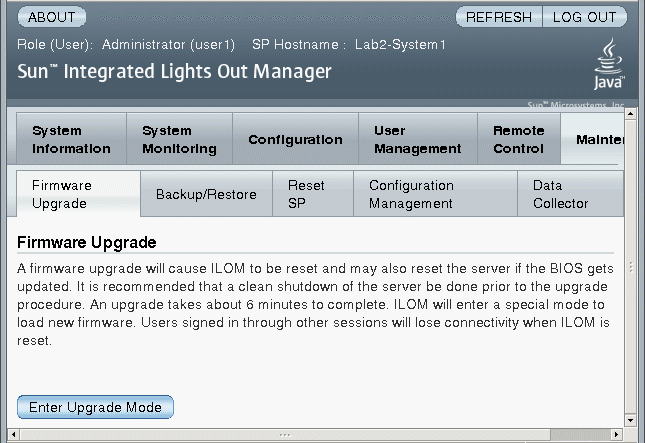The height and width of the screenshot is (443, 645).
Task: Click the scroll down arrow
Action: [x=630, y=420]
